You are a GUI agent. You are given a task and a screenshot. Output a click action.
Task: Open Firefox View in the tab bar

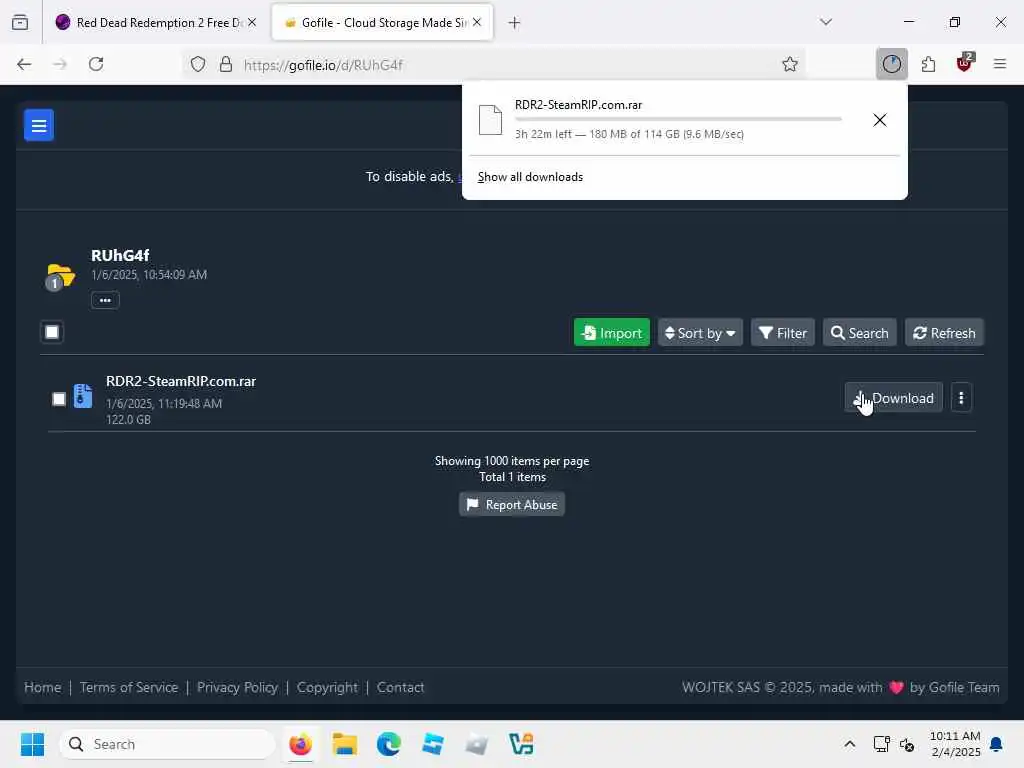(x=20, y=22)
